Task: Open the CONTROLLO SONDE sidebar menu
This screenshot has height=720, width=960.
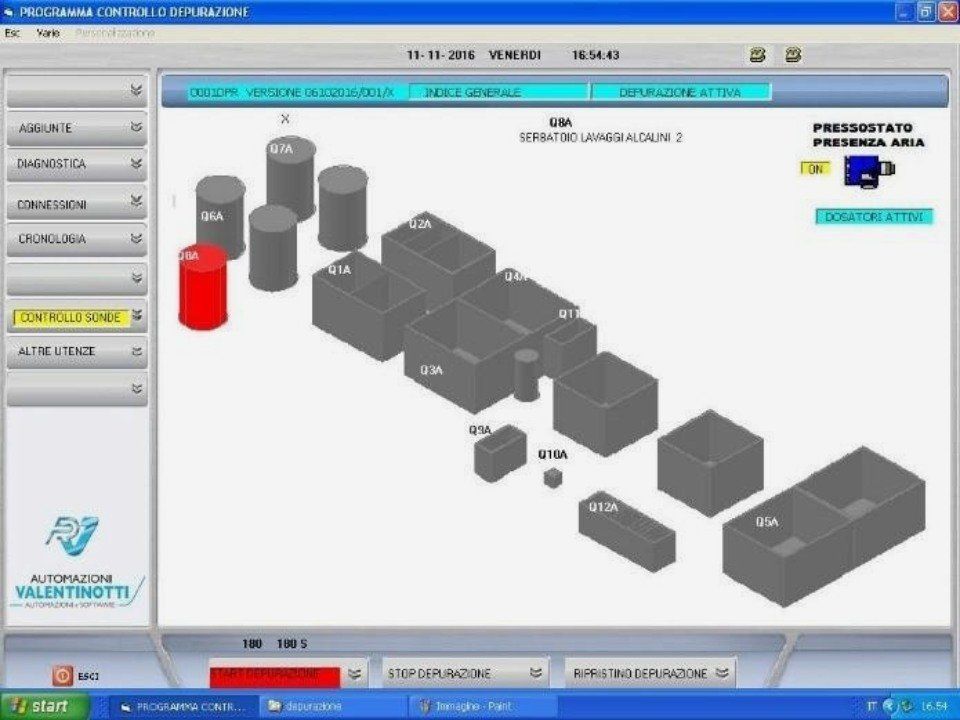Action: (77, 317)
